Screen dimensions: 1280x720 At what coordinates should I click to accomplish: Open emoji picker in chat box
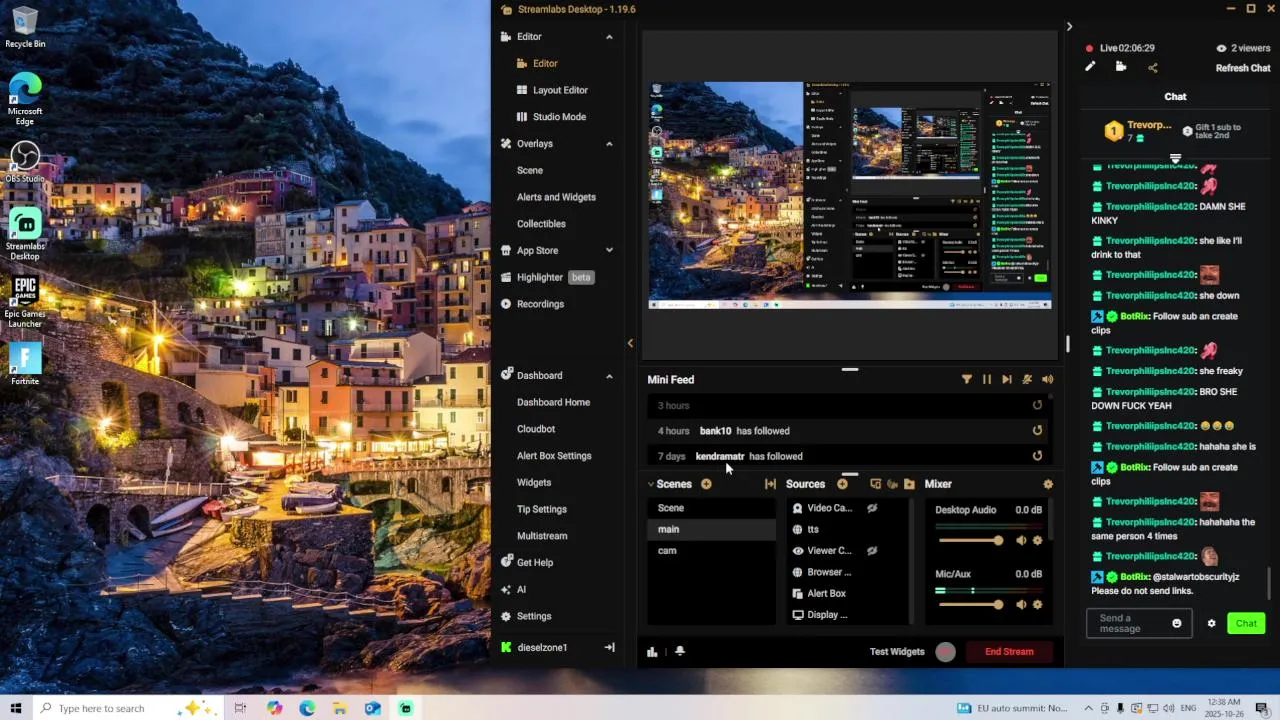tap(1177, 623)
